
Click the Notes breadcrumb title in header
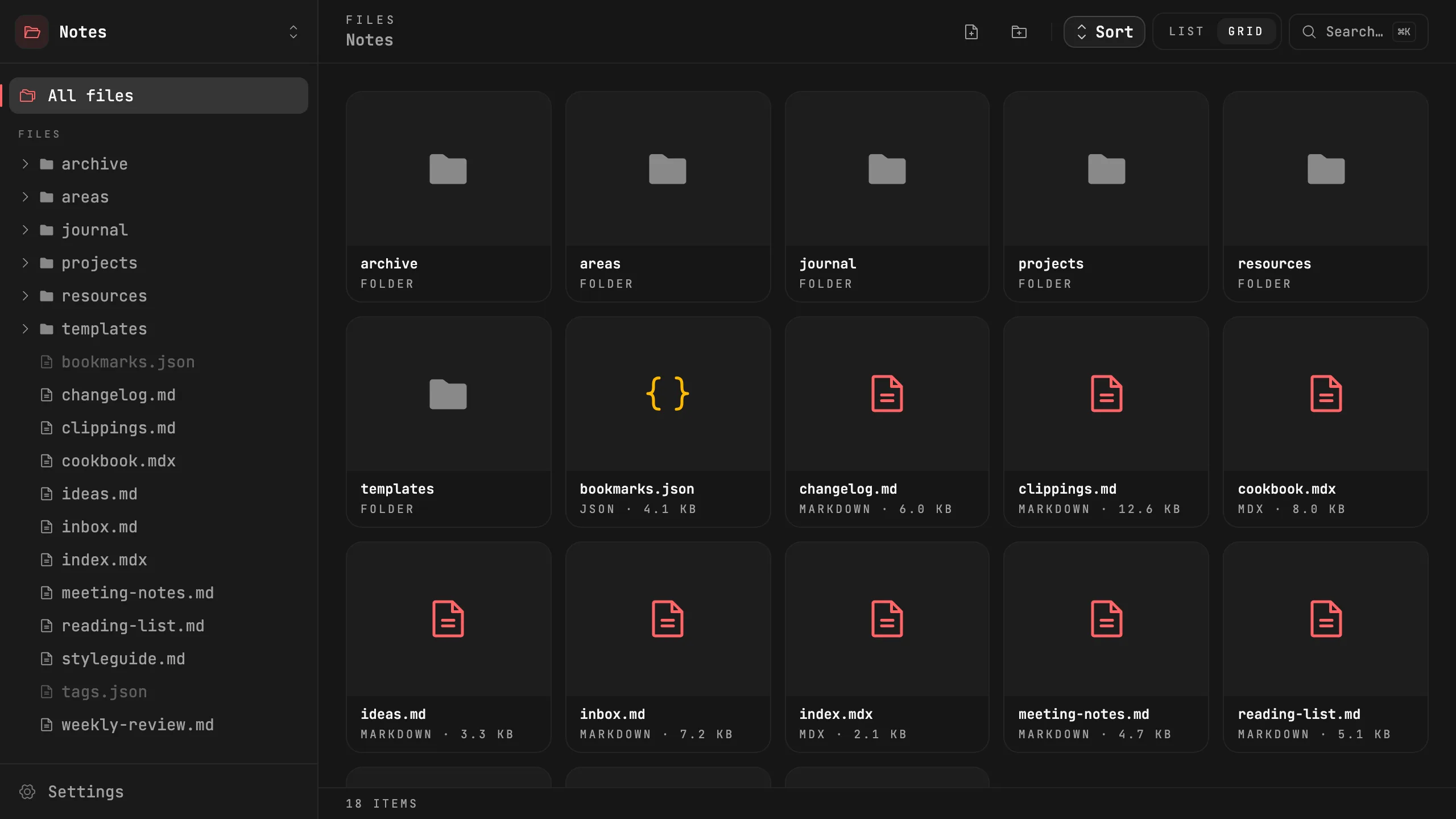(370, 40)
